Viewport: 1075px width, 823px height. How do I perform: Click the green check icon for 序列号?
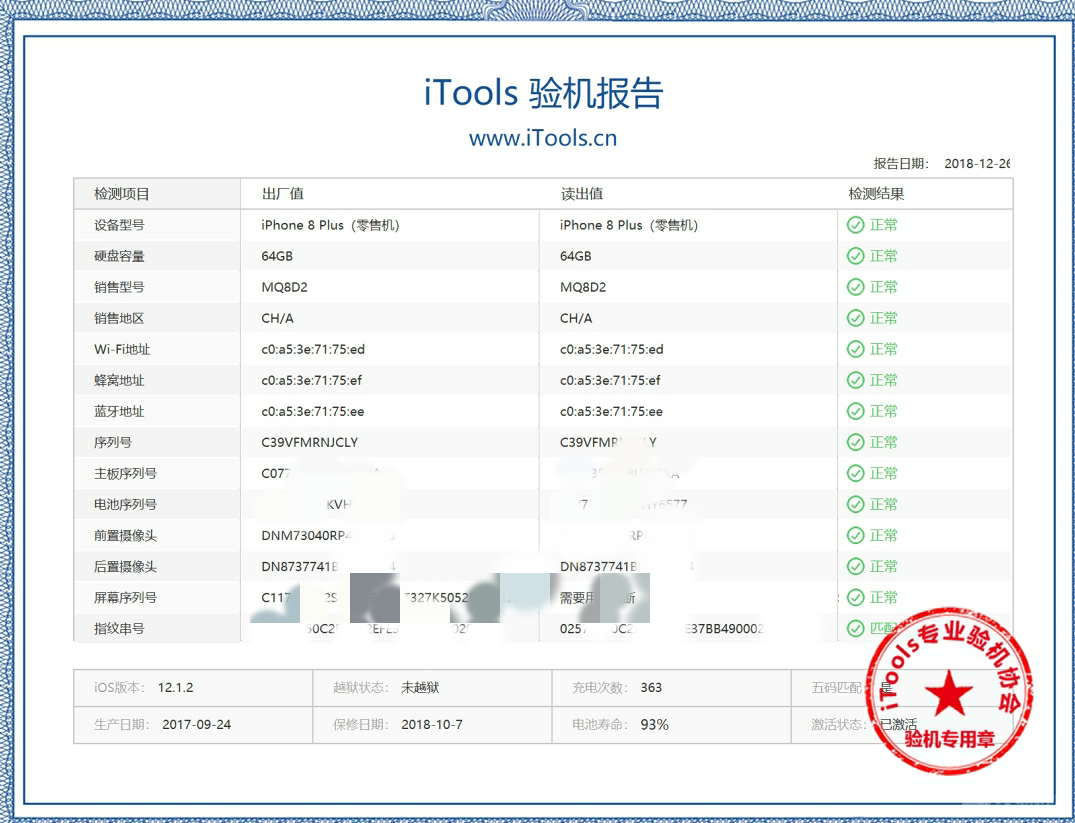click(855, 442)
